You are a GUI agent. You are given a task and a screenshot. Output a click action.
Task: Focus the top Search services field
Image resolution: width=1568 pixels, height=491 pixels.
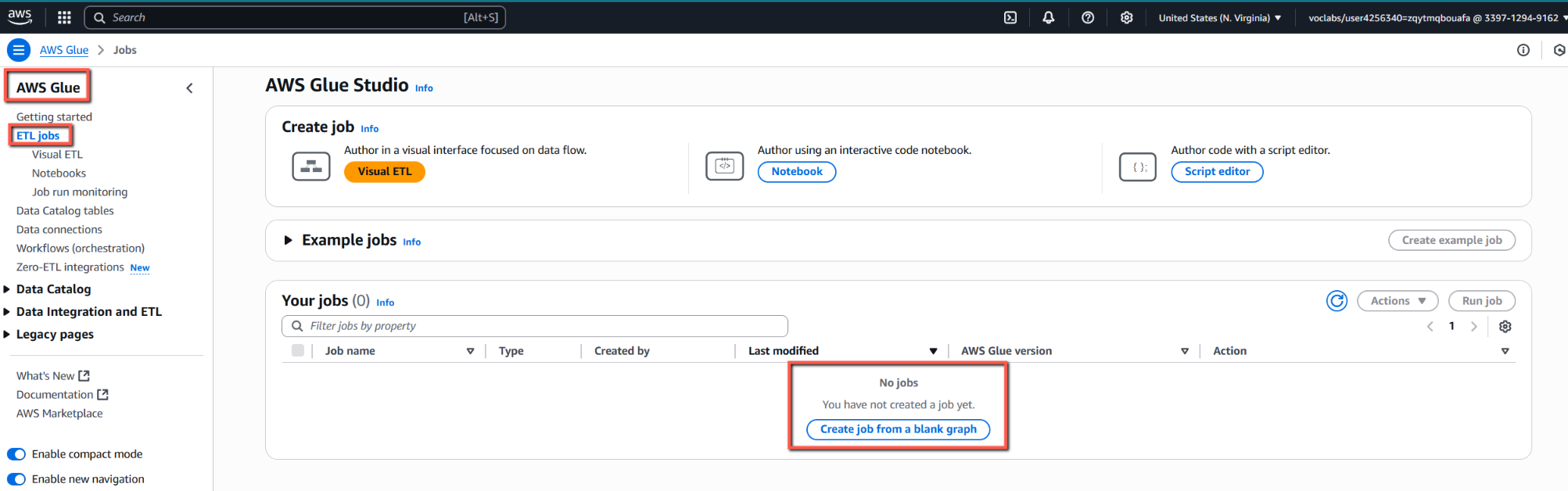[295, 17]
